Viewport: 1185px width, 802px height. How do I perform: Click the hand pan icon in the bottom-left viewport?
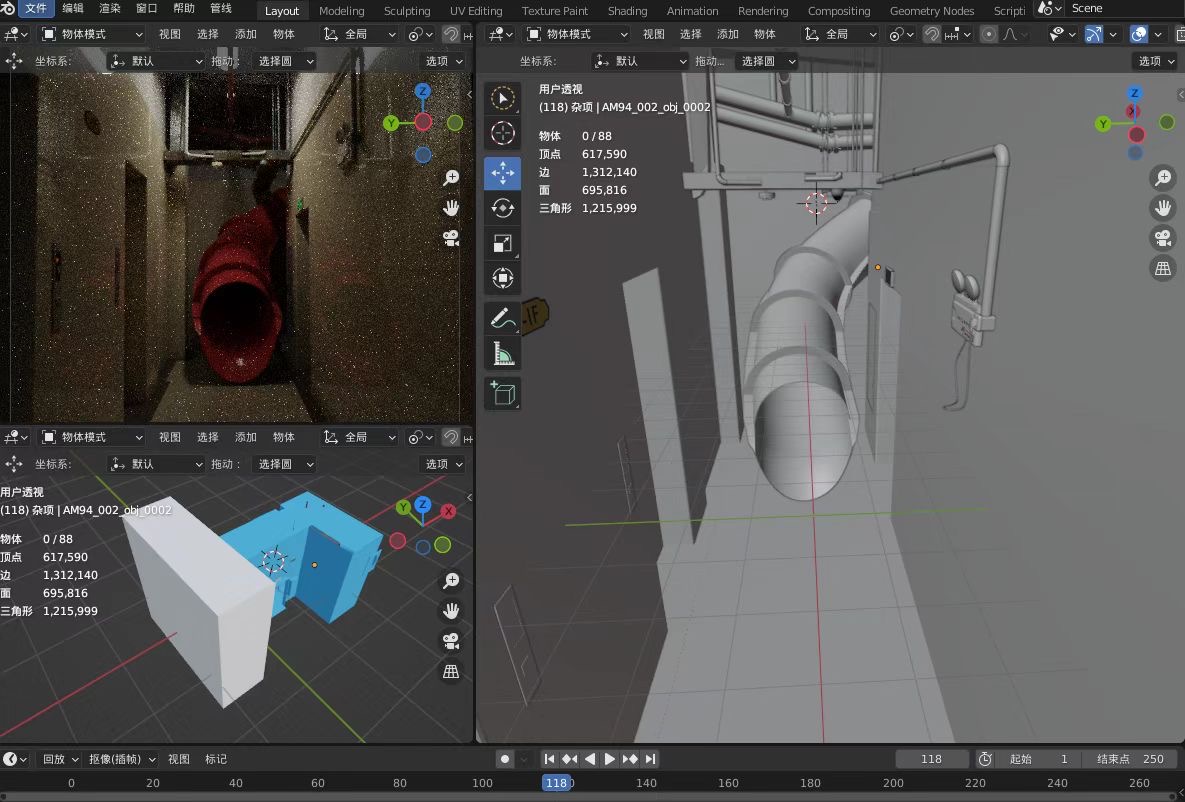pyautogui.click(x=451, y=610)
